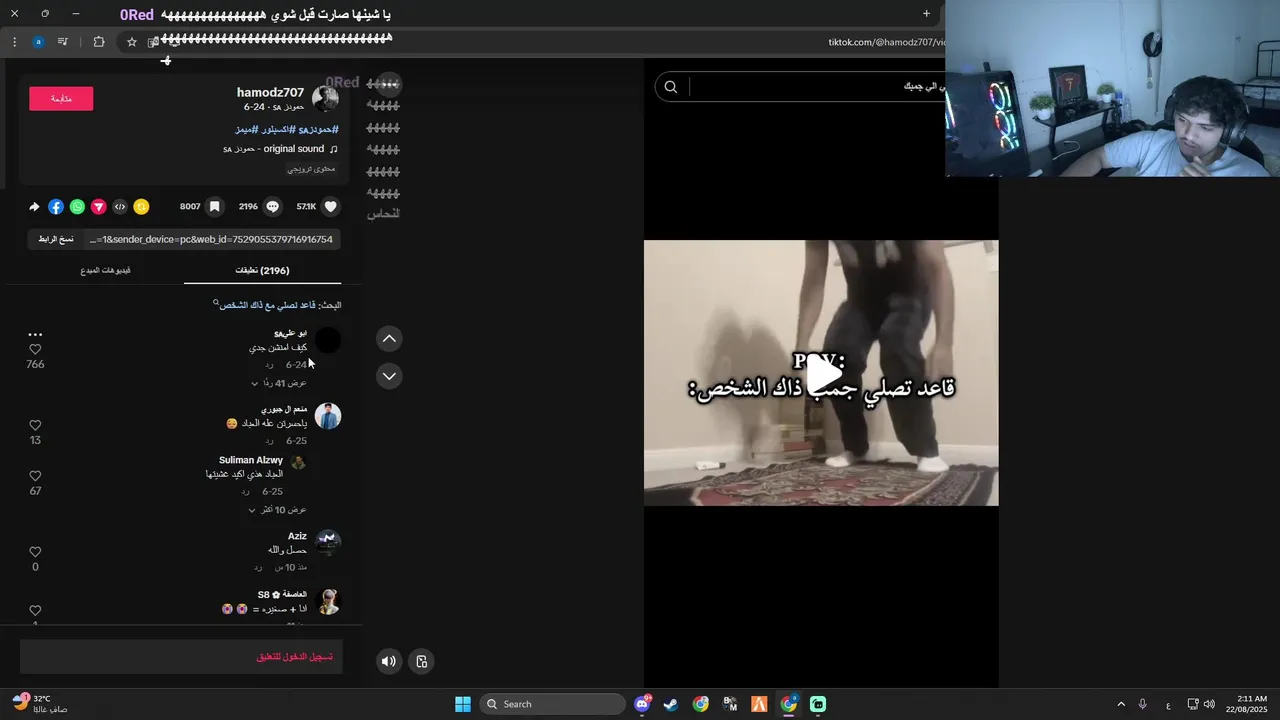
Task: Open Aziz's profile avatar
Action: click(x=328, y=542)
